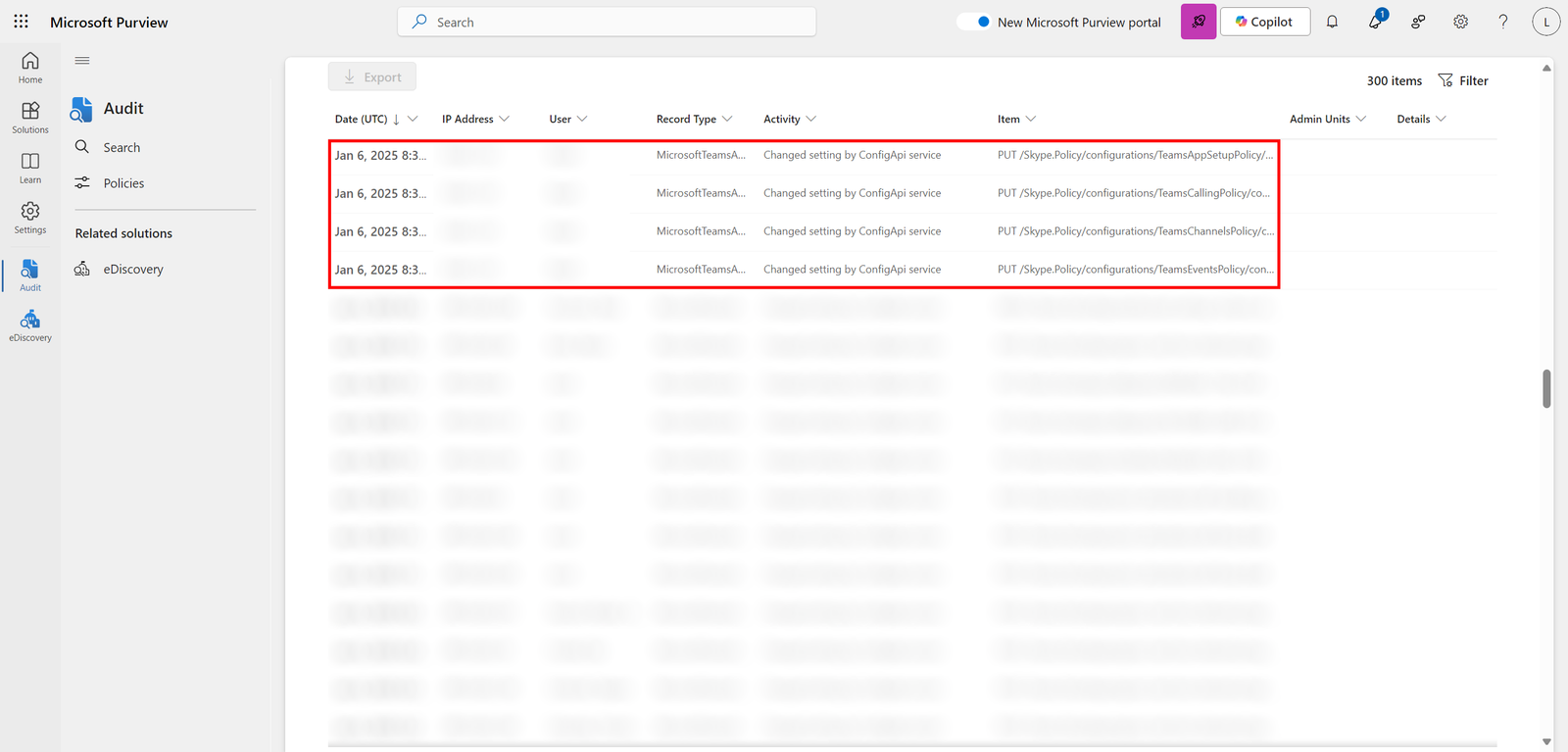Open Record Type column dropdown

[x=727, y=119]
